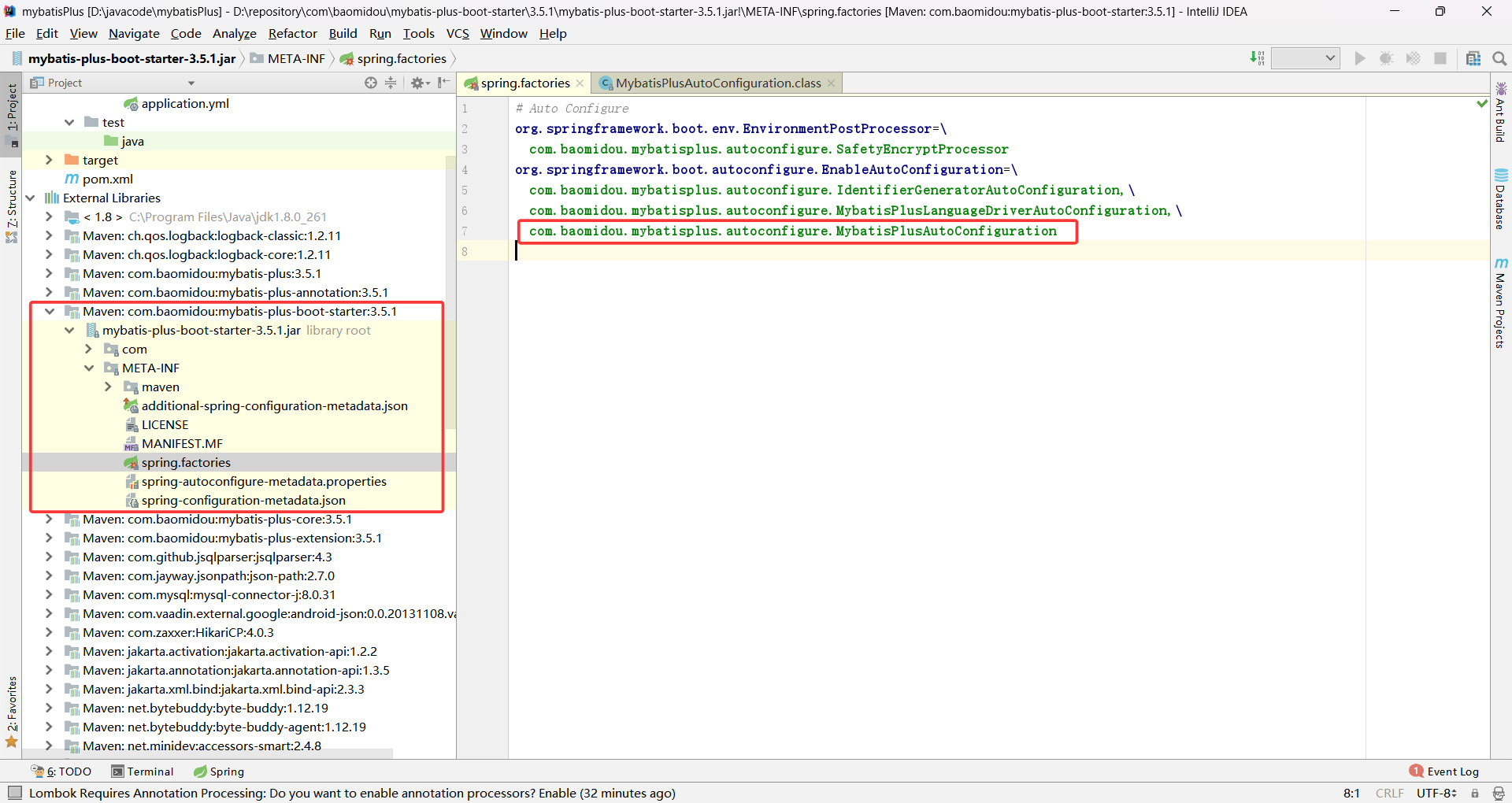Open Project panel settings gear icon
This screenshot has width=1512, height=803.
(420, 83)
